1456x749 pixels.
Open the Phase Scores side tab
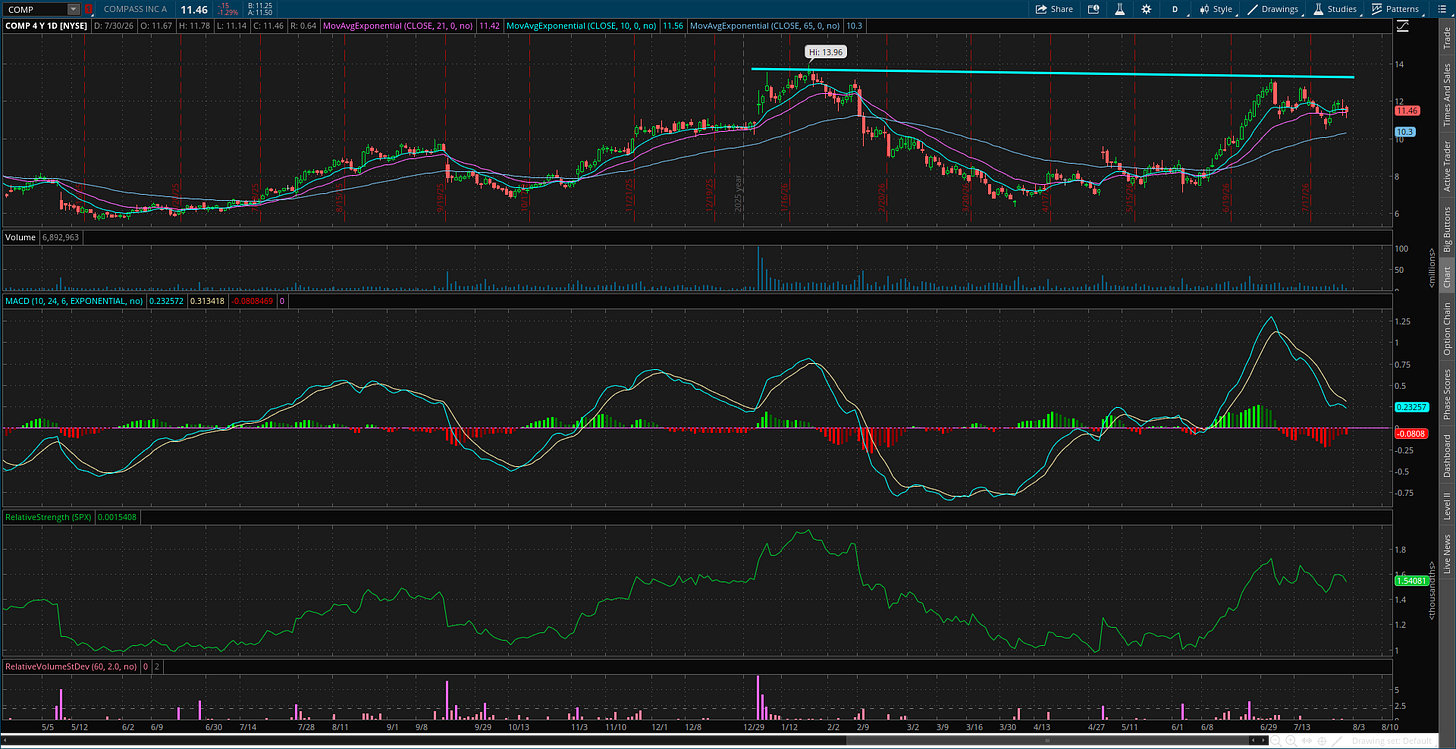[1445, 396]
